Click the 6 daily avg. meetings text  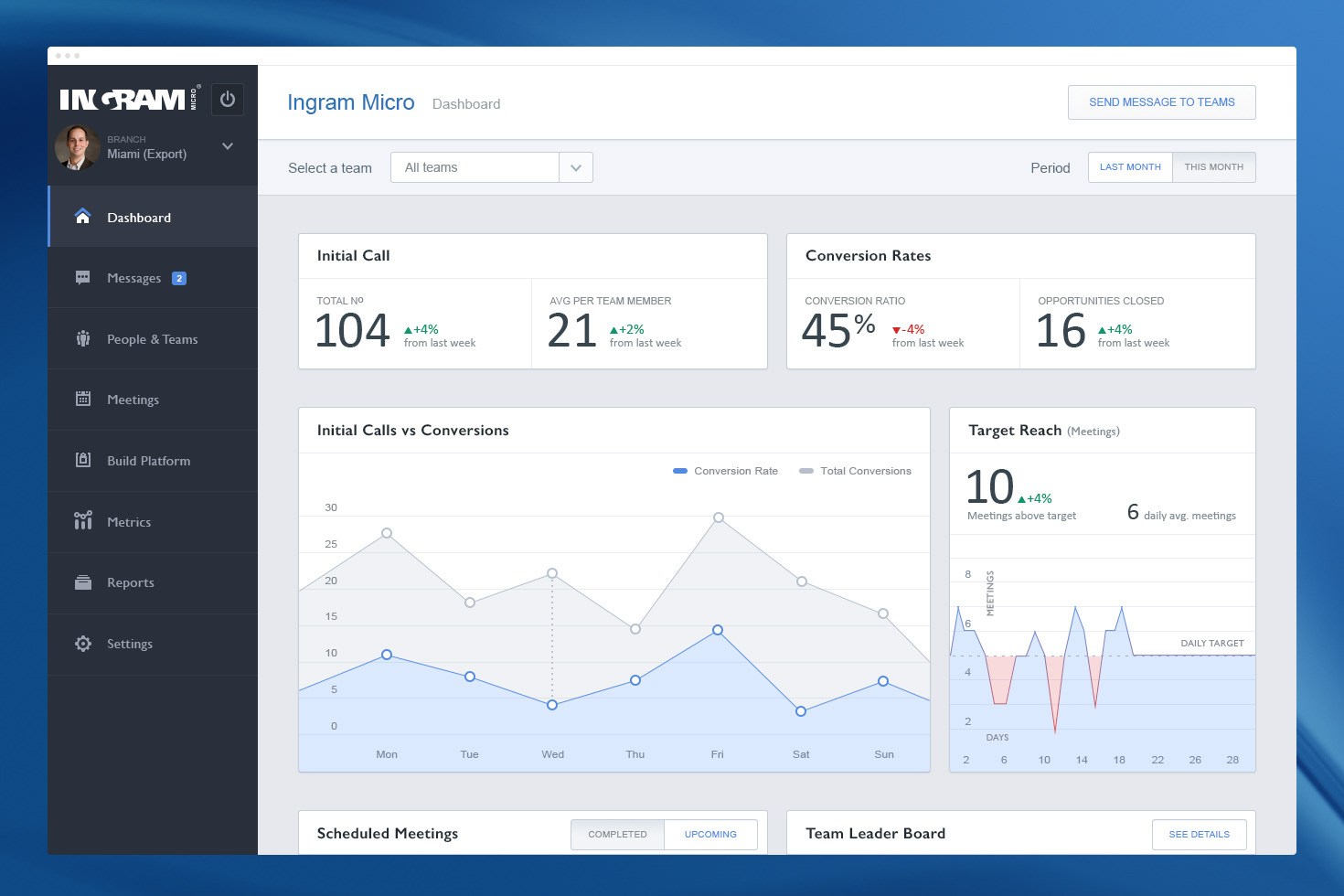[x=1181, y=513]
